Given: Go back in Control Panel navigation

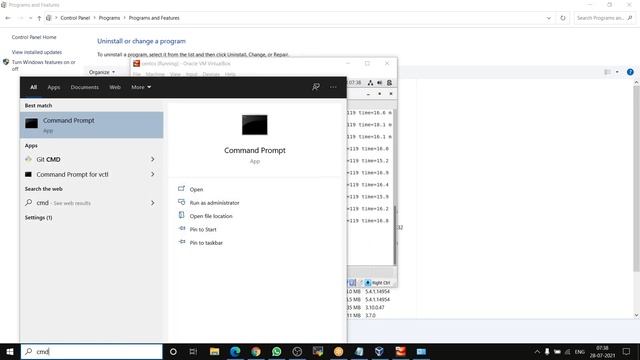Looking at the screenshot, I should [8, 18].
